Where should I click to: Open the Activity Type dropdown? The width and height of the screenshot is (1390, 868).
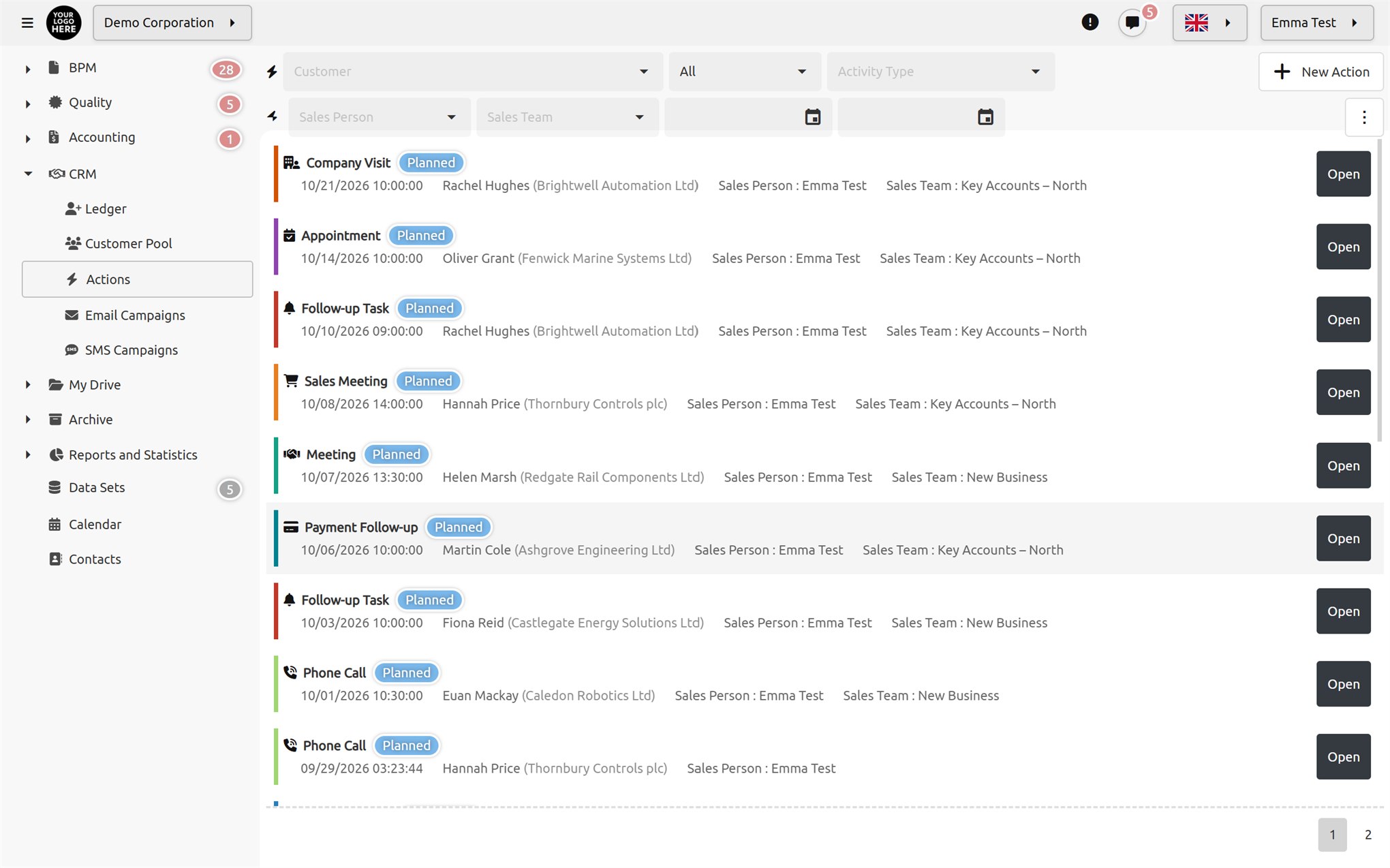point(940,72)
